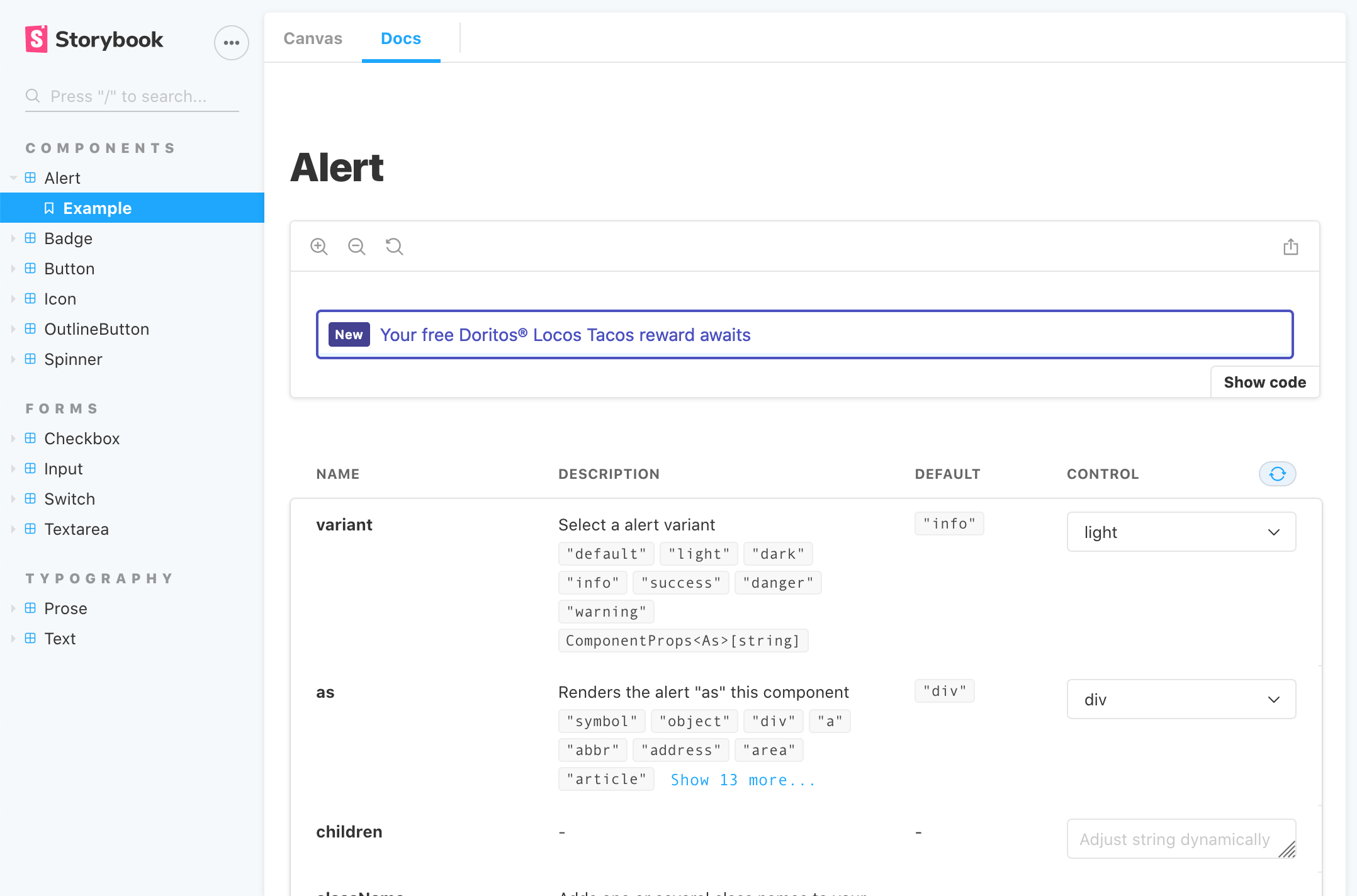The image size is (1357, 896).
Task: Click the Storybook logo
Action: pyautogui.click(x=94, y=39)
